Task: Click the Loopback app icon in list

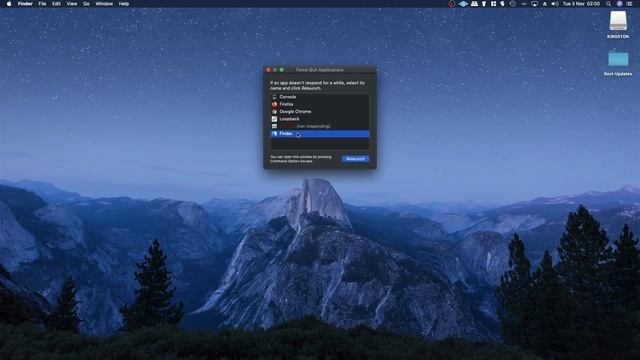Action: coord(274,119)
